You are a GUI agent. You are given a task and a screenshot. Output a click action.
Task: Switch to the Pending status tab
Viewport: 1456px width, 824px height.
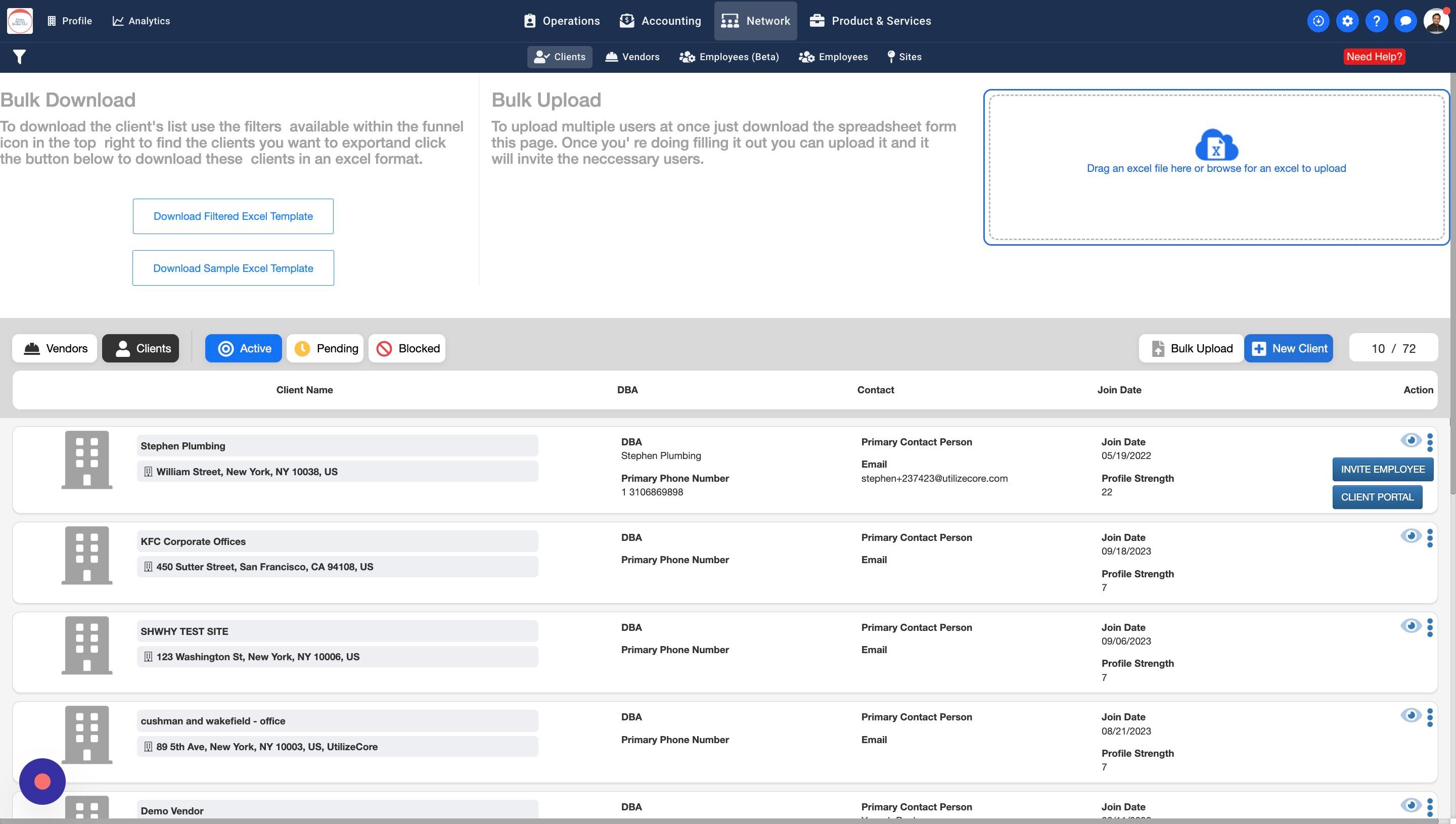(x=326, y=348)
